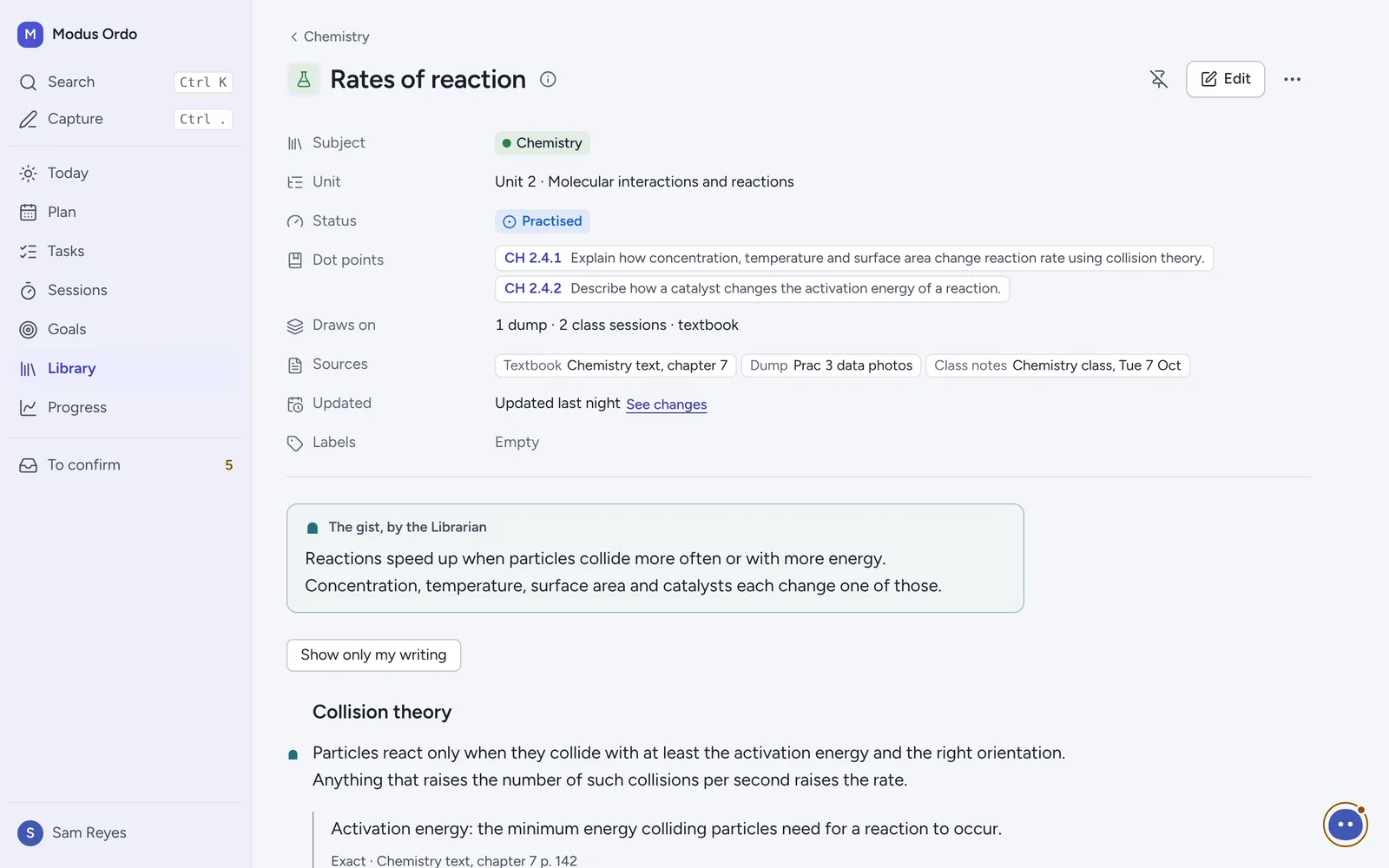Viewport: 1389px width, 868px height.
Task: Select Library in the sidebar
Action: (x=126, y=368)
